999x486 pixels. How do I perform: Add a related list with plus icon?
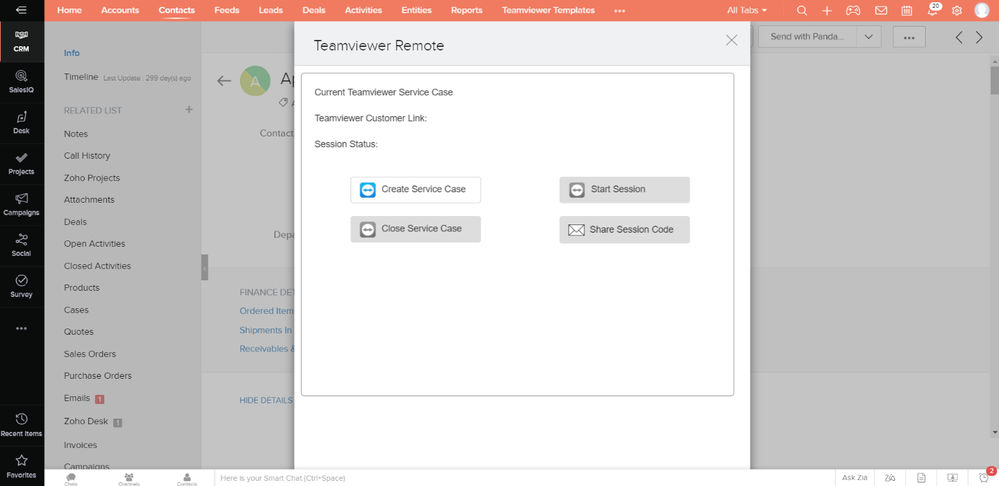[x=189, y=110]
